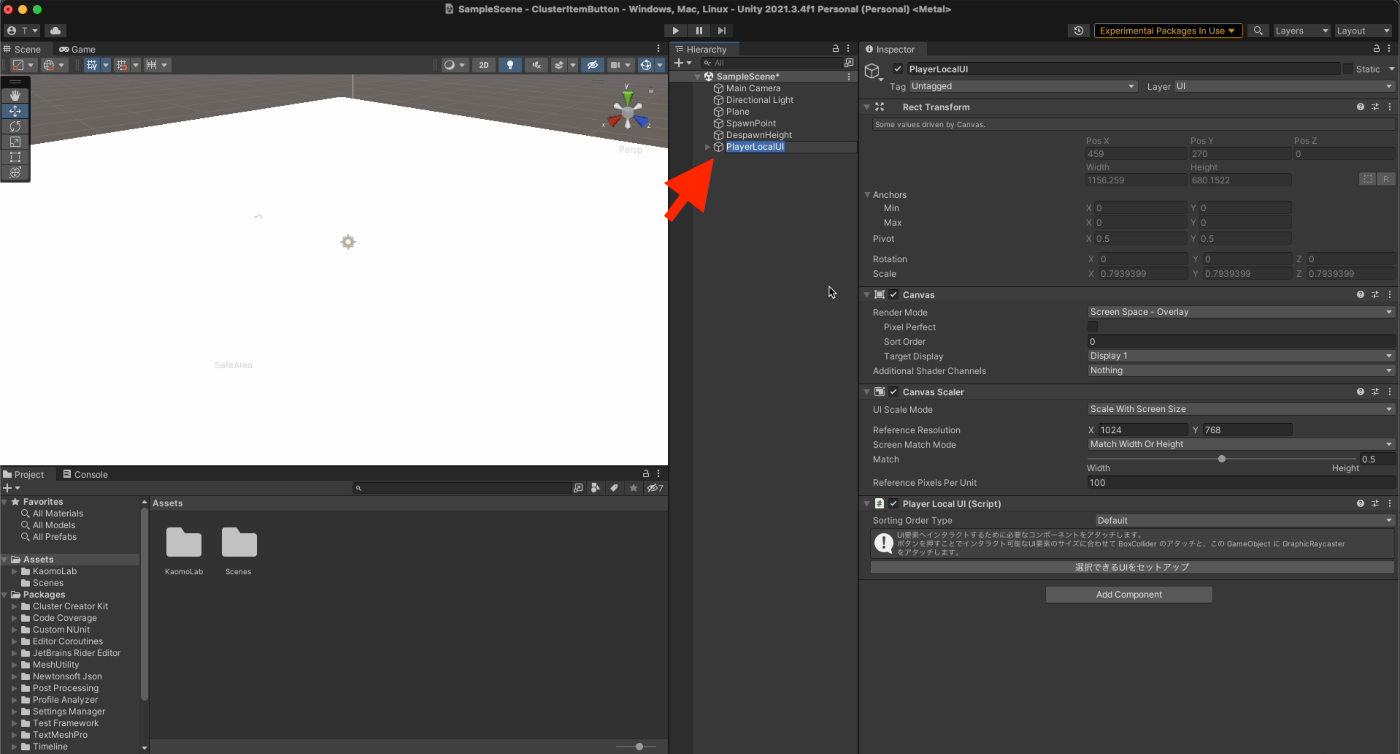Select the Transform tool
Screen dimensions: 1400x754
(15, 172)
